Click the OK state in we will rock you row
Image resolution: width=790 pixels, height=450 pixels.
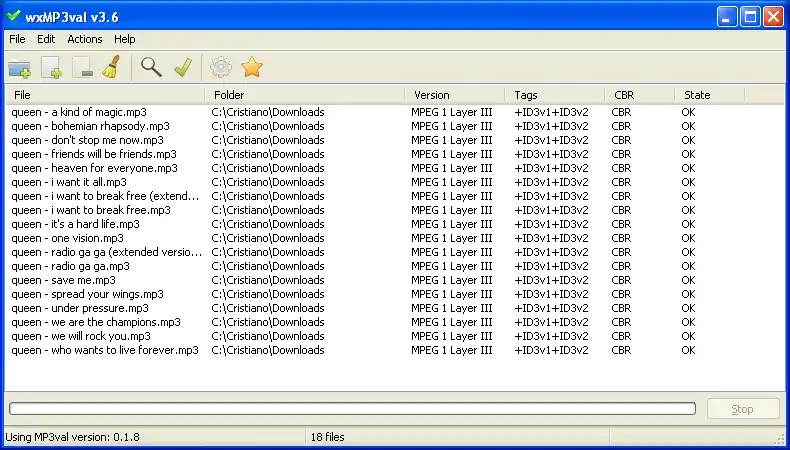coord(688,336)
